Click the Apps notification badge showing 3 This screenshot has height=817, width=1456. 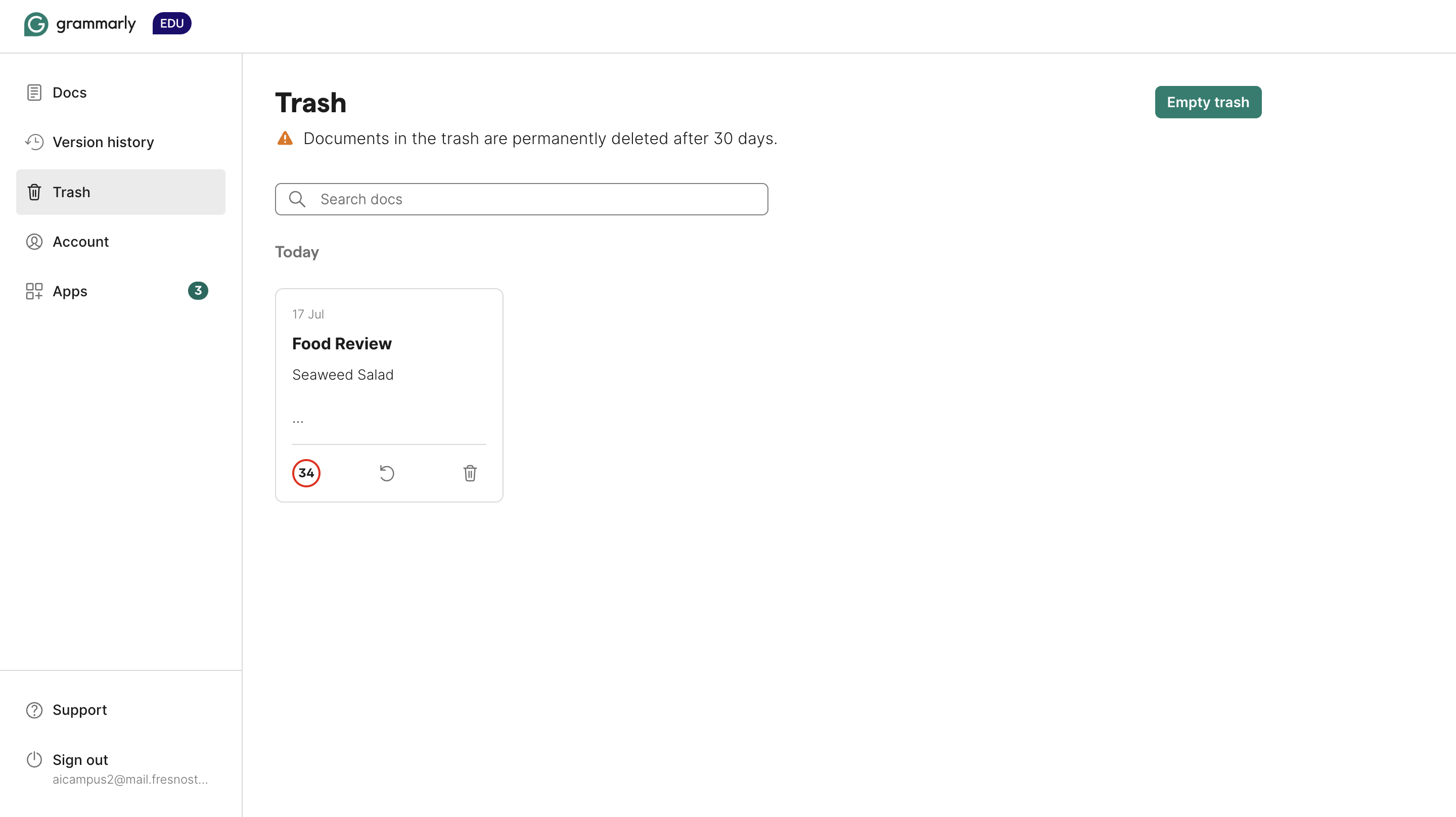click(198, 291)
